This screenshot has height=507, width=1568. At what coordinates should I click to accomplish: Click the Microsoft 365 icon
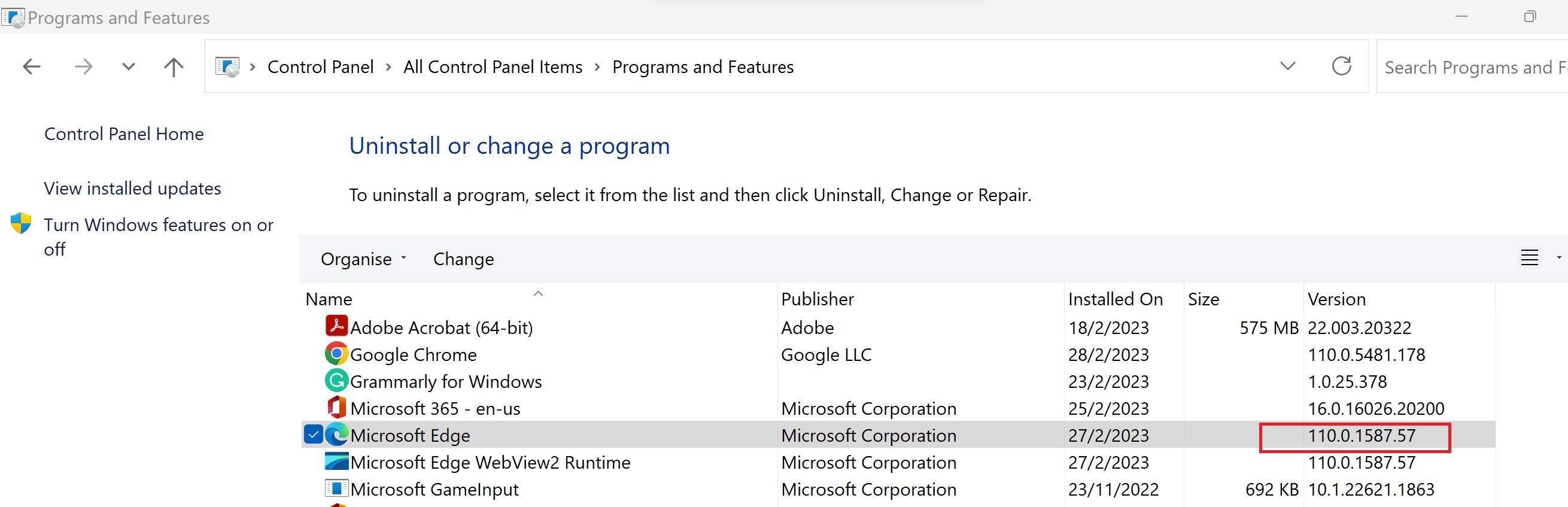[x=336, y=407]
